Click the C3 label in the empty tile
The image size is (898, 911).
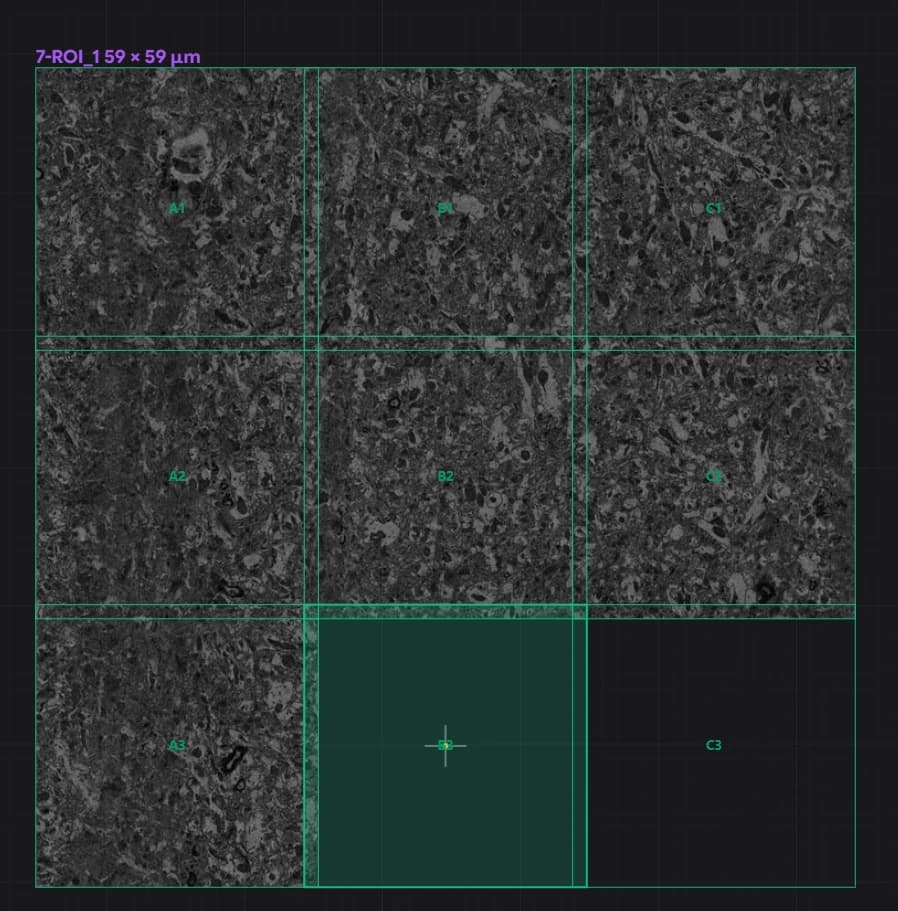point(712,745)
